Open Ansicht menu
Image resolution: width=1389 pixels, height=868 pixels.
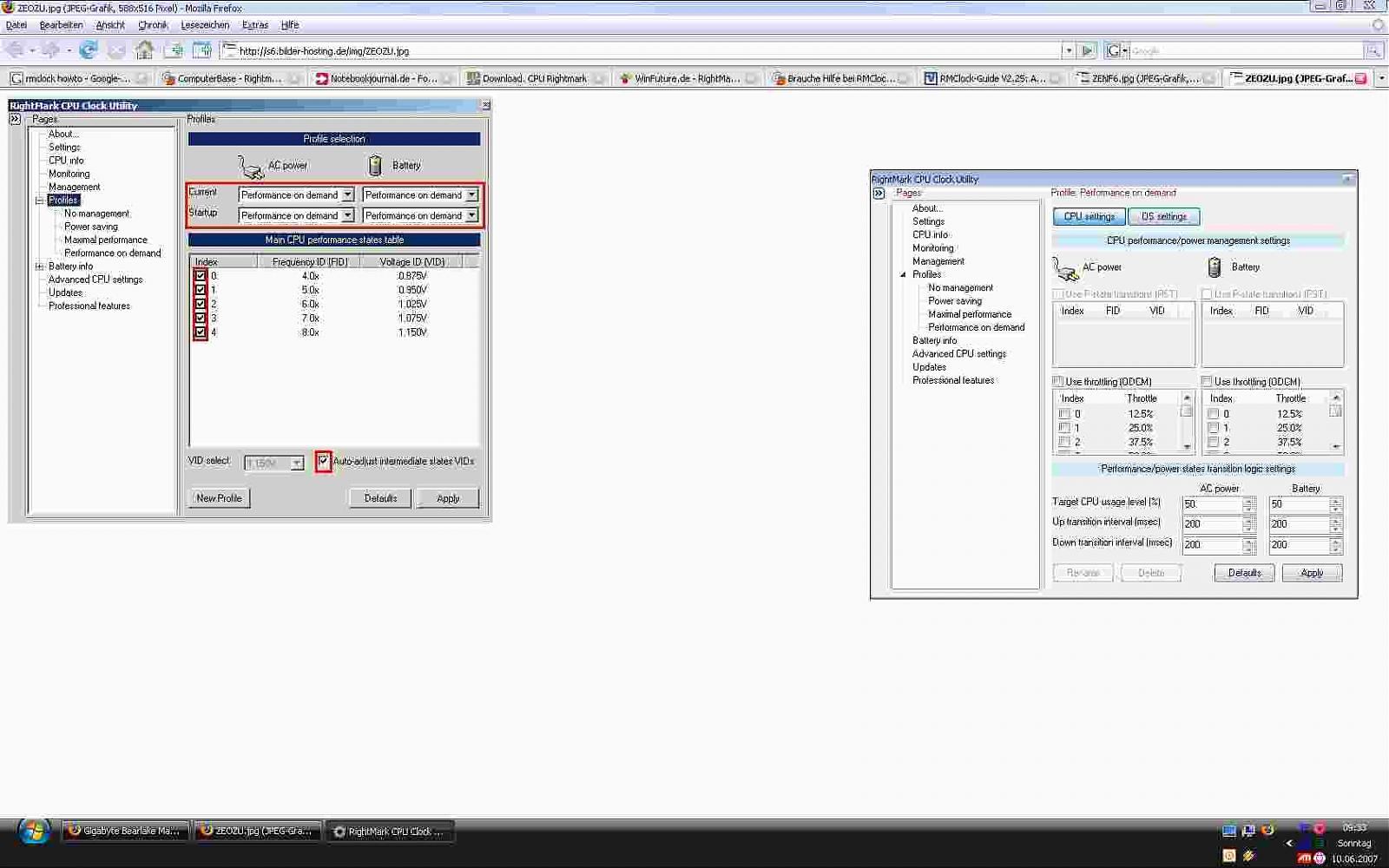point(110,25)
